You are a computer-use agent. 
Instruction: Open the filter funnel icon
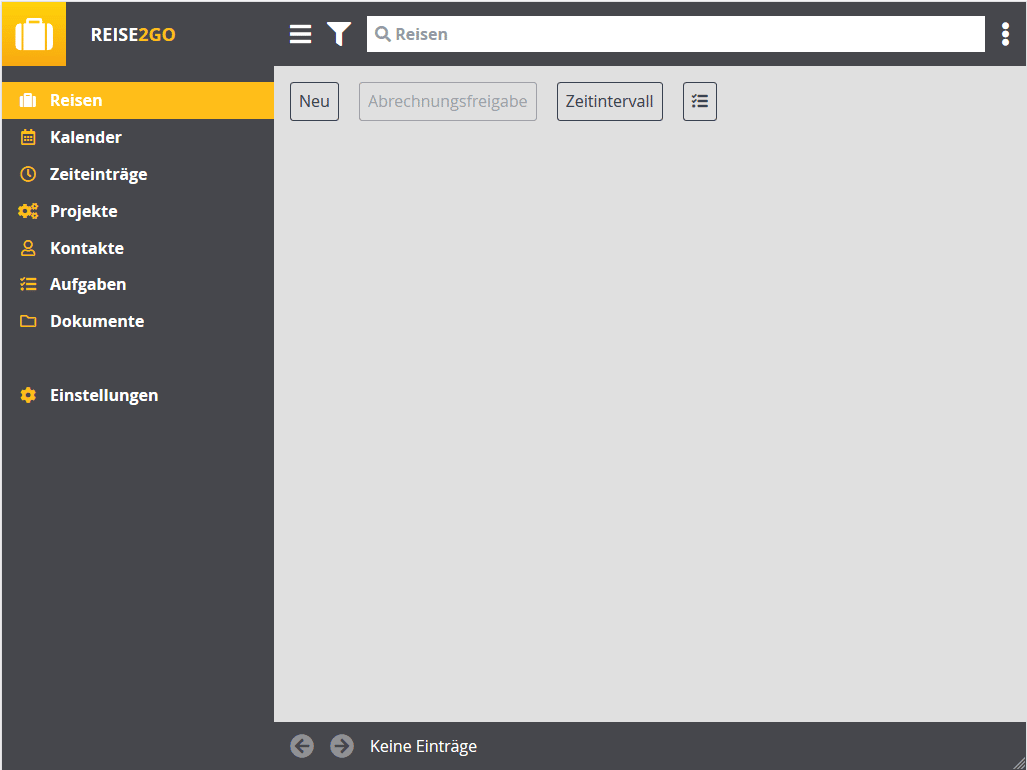tap(339, 34)
